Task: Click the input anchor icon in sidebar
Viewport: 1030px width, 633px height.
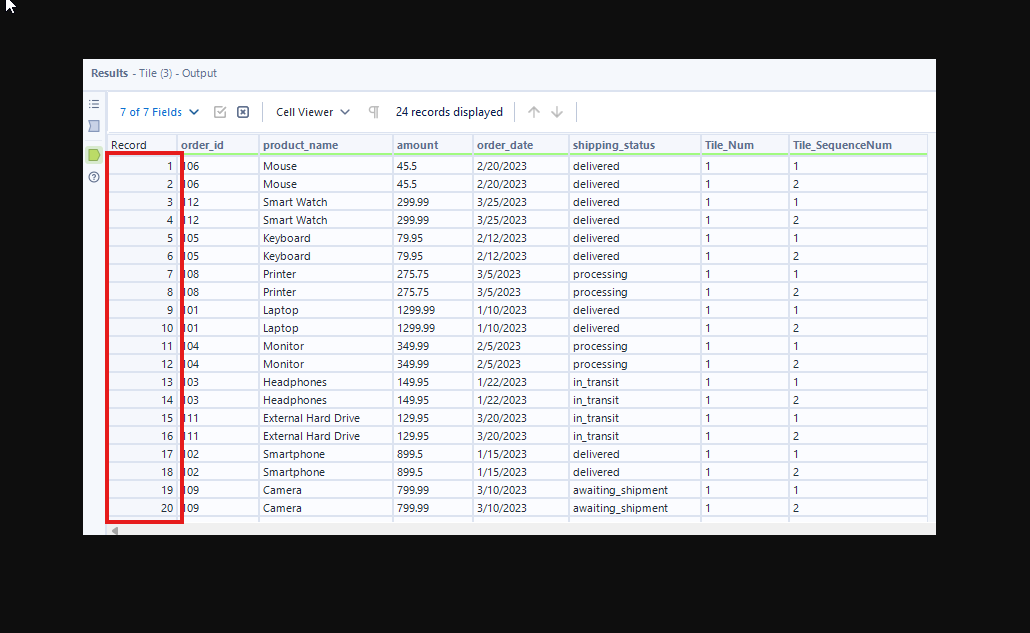Action: pos(94,126)
